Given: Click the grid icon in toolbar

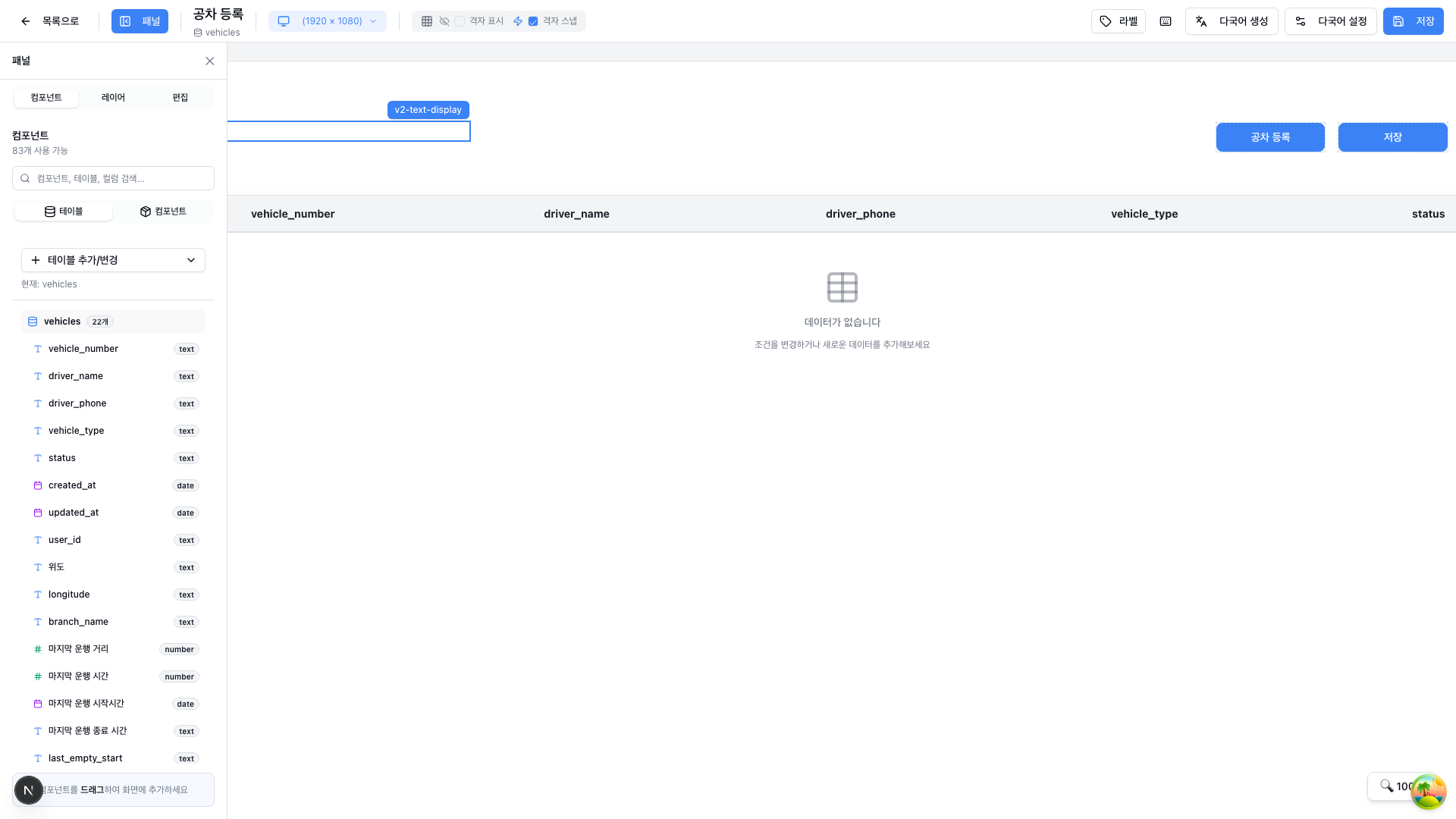Looking at the screenshot, I should click(427, 21).
